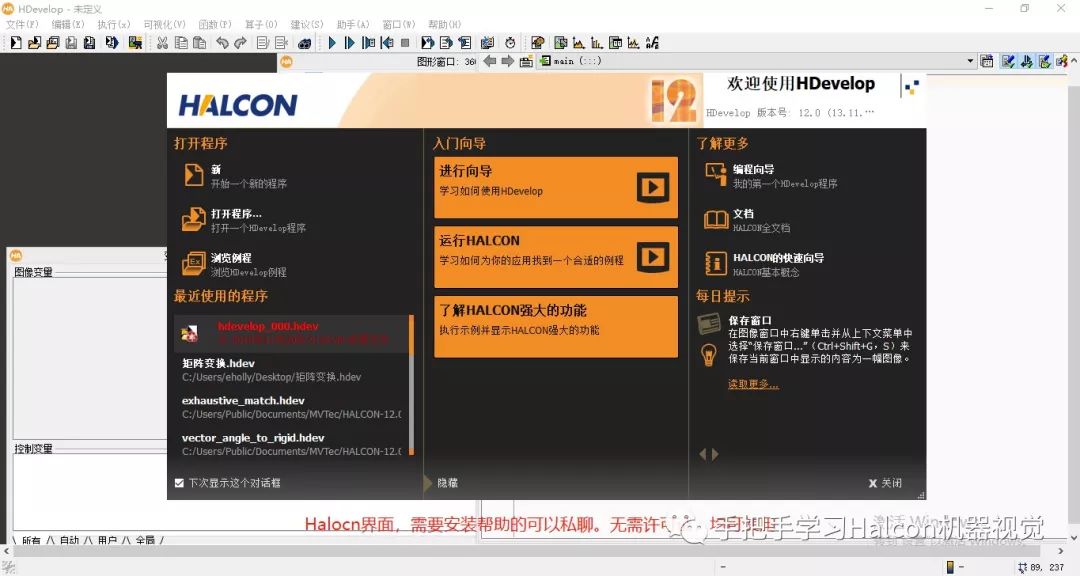Click the browse examples toolbar icon
1080x576 pixels.
52,43
